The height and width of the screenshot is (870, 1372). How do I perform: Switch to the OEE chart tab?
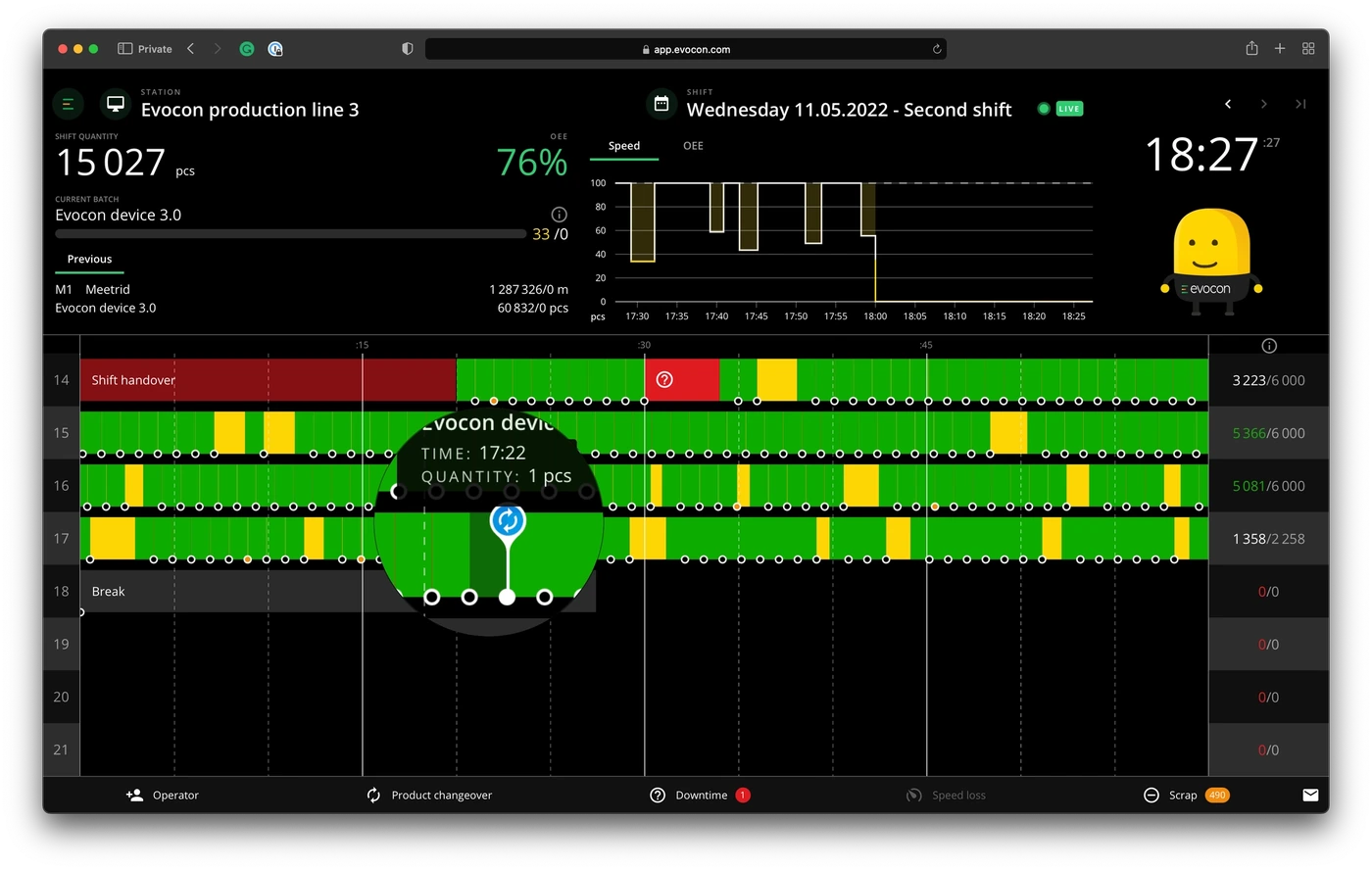click(x=693, y=146)
